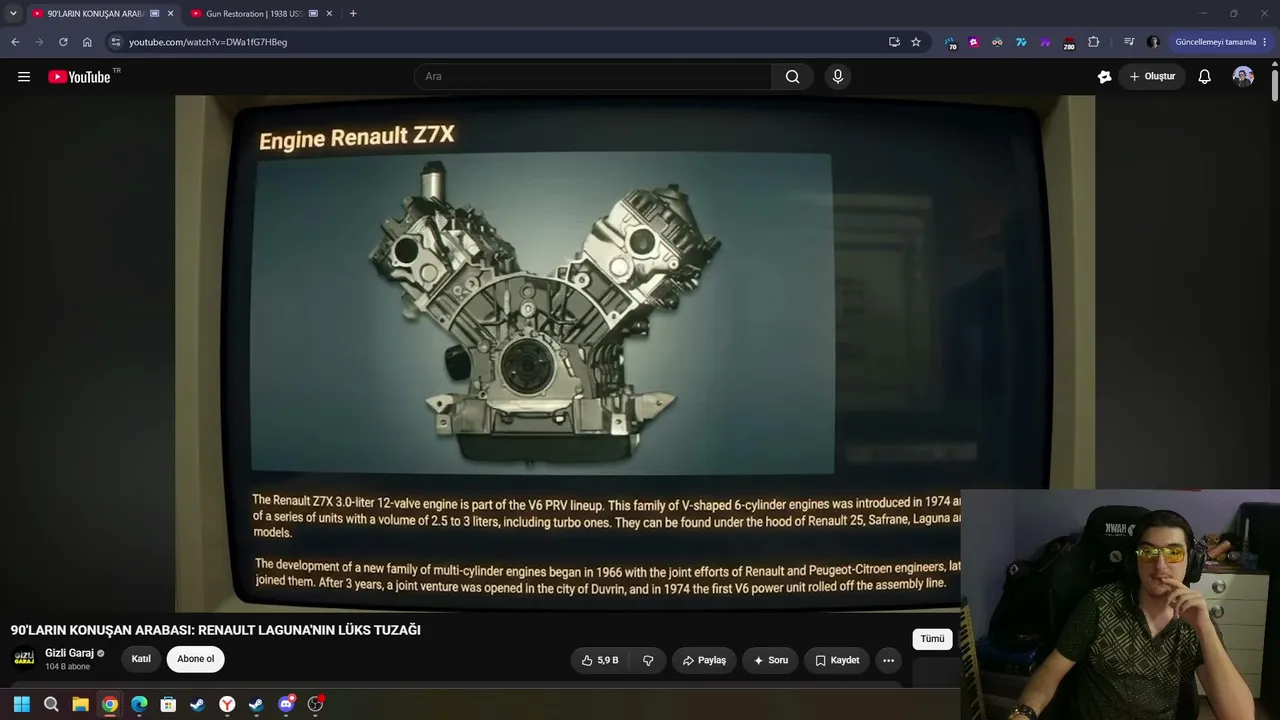The image size is (1280, 720).
Task: Subscribe with the Abone ol button
Action: 196,659
